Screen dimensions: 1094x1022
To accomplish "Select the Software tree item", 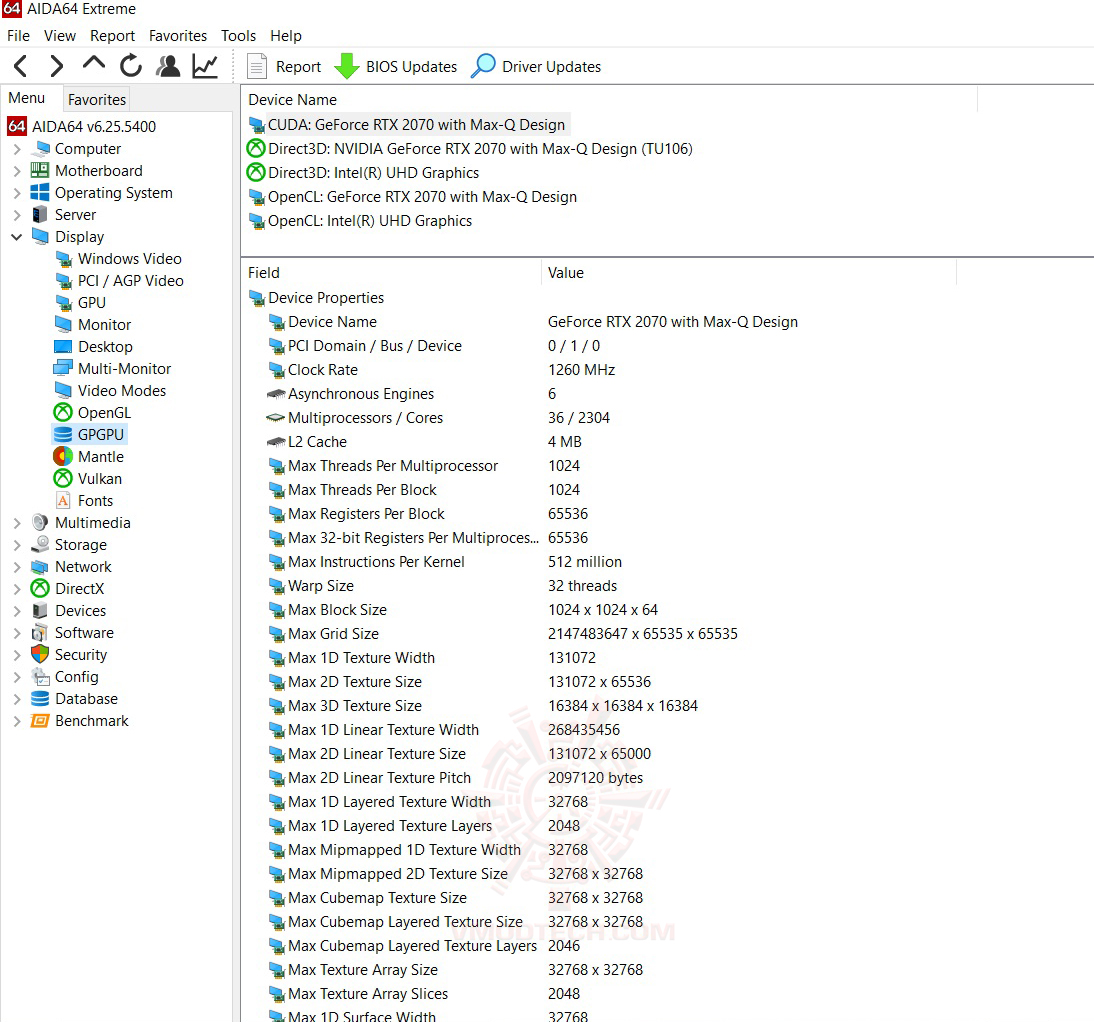I will point(73,633).
